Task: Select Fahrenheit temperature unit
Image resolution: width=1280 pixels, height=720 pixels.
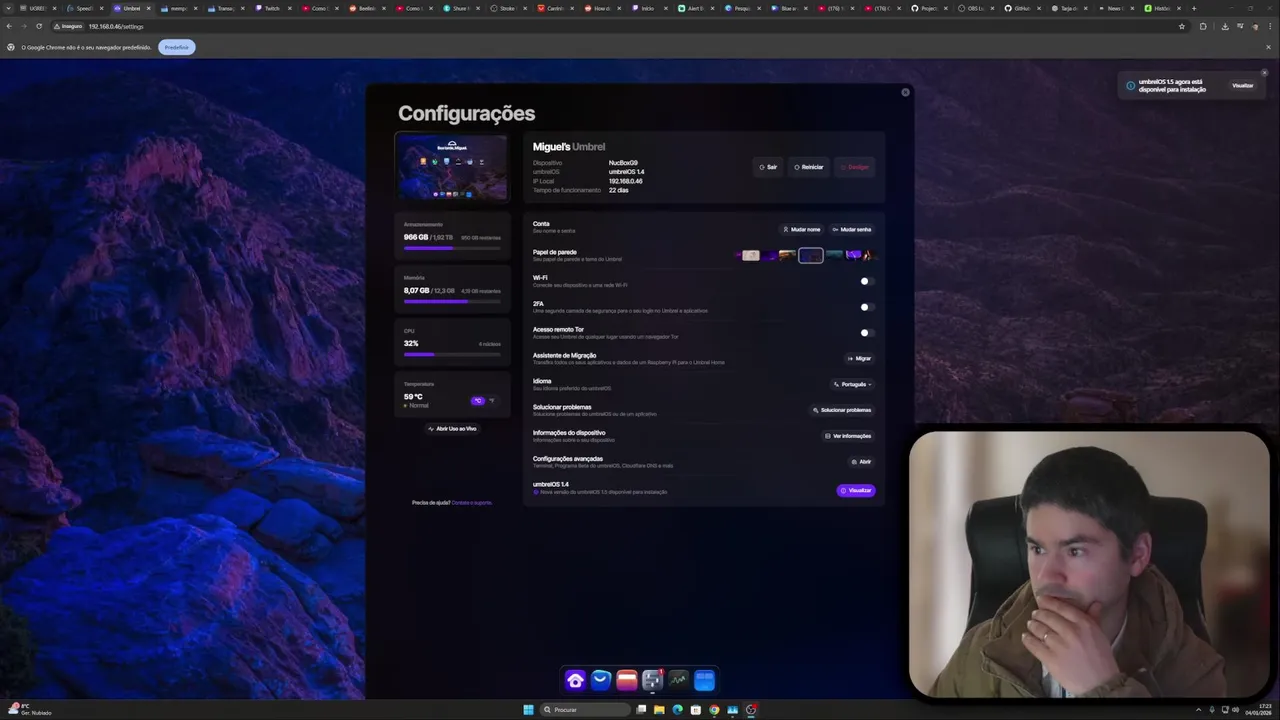Action: tap(491, 400)
